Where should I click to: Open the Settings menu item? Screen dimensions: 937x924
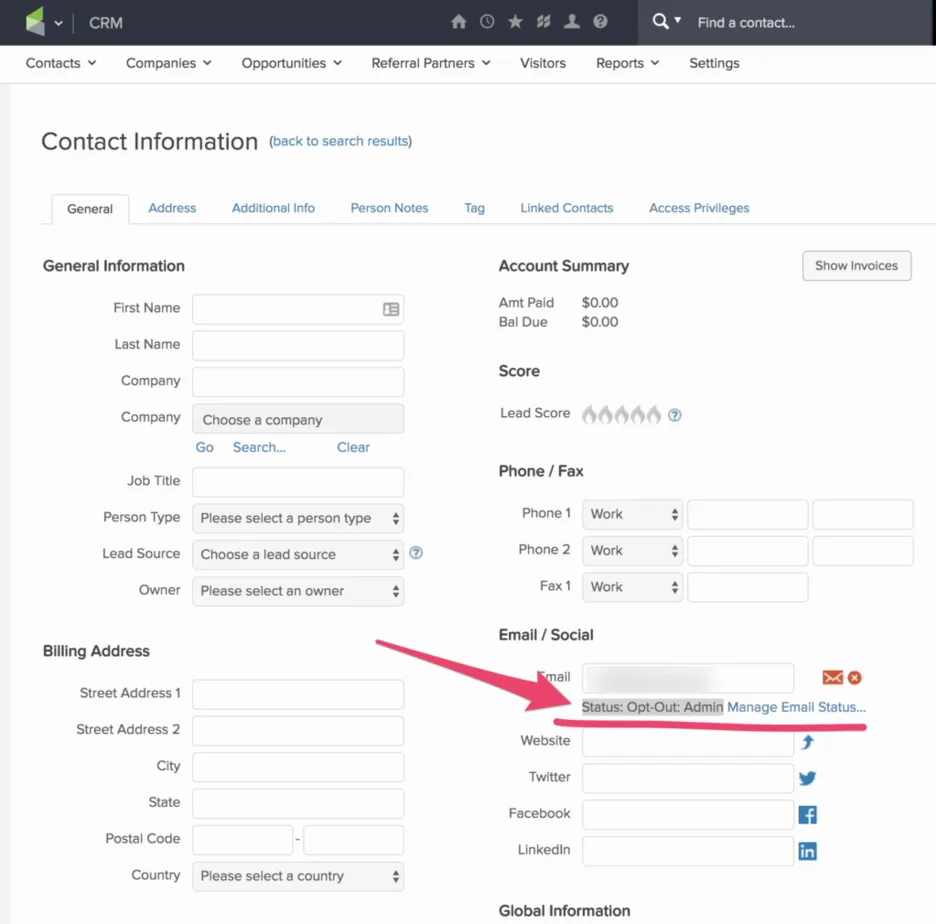pos(714,63)
